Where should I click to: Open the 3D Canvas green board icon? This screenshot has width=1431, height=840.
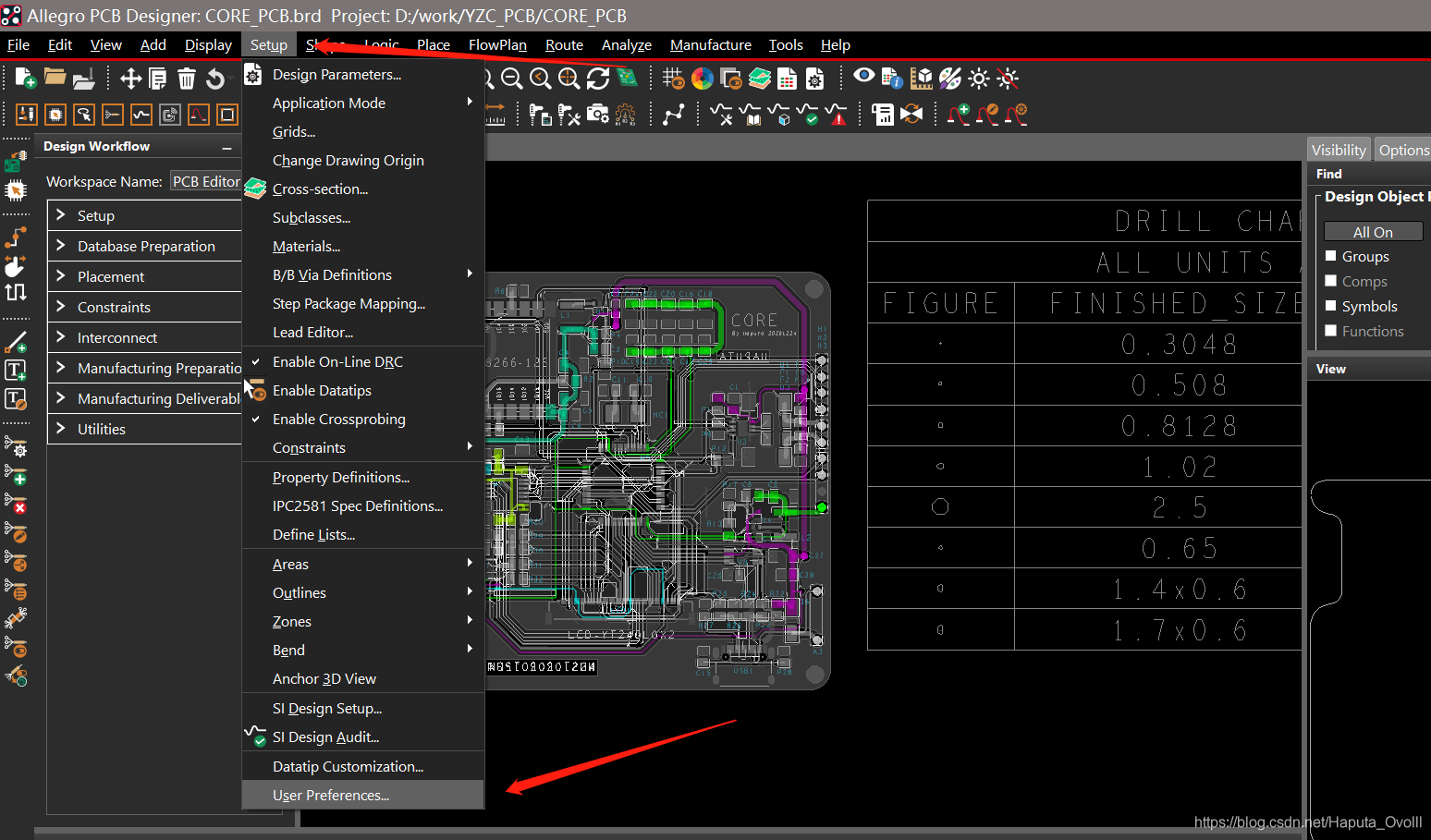(x=628, y=79)
